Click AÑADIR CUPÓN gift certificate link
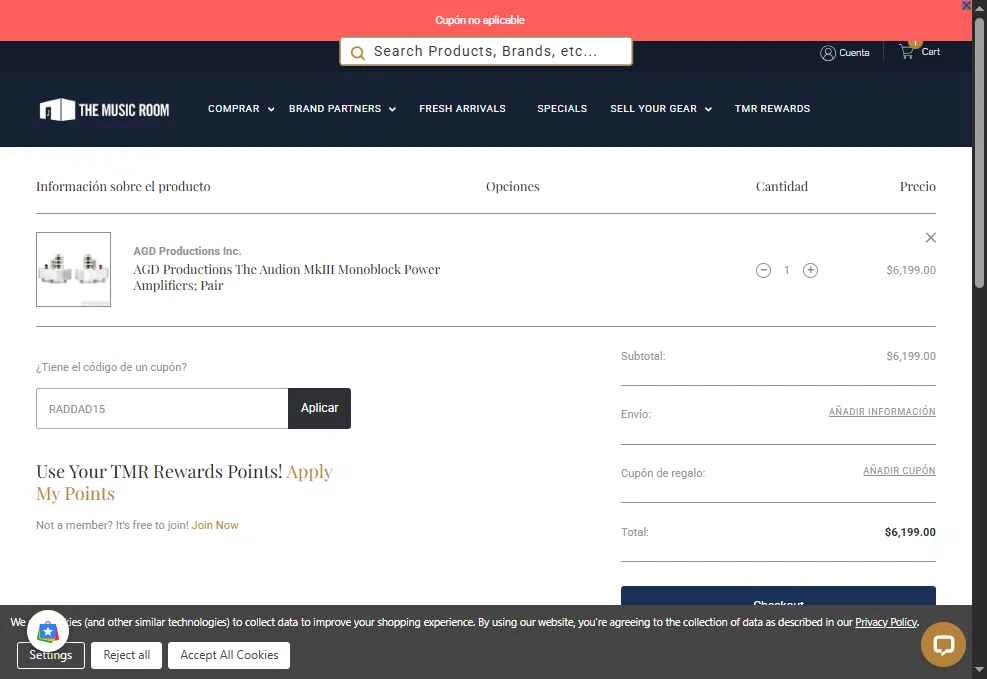Screen dimensions: 987x679 click(x=899, y=471)
